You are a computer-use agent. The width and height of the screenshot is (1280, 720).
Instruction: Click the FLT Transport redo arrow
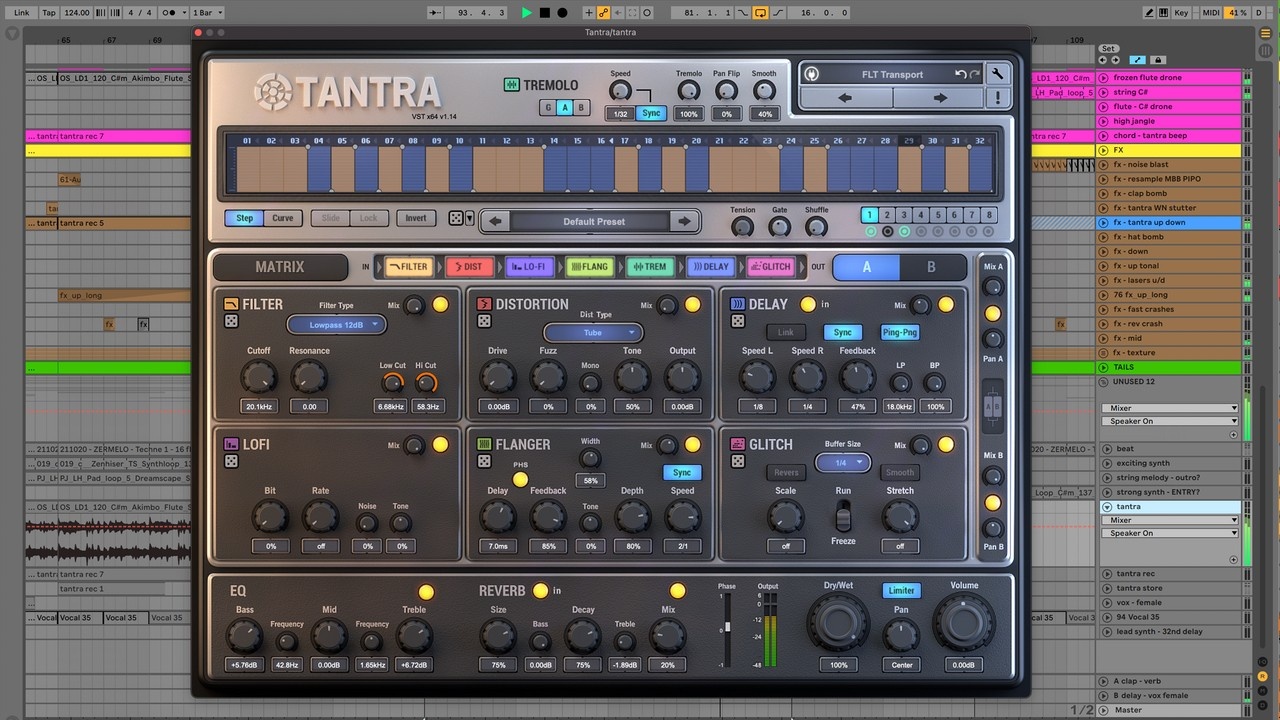(x=974, y=74)
